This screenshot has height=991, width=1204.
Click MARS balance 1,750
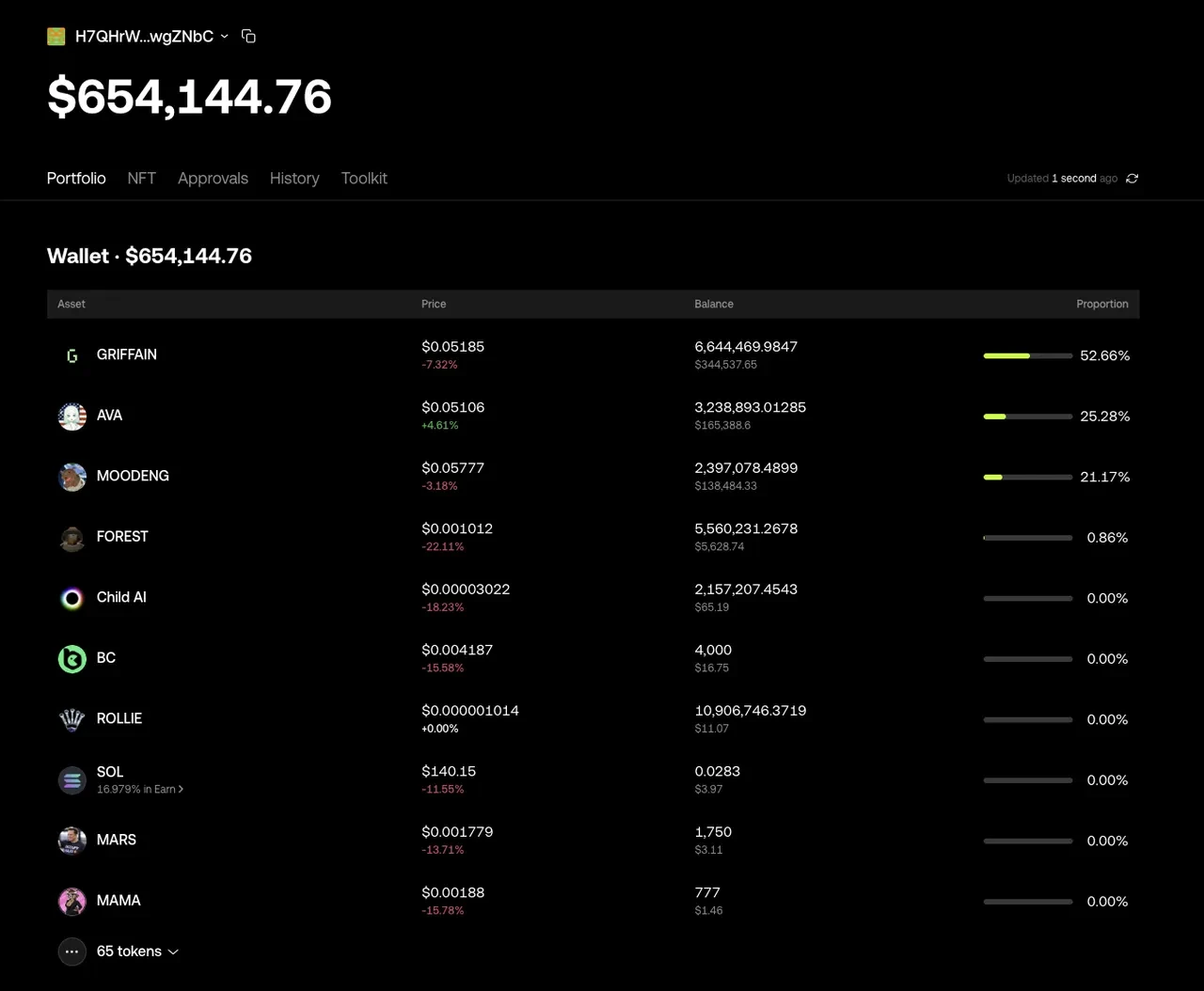pos(713,831)
